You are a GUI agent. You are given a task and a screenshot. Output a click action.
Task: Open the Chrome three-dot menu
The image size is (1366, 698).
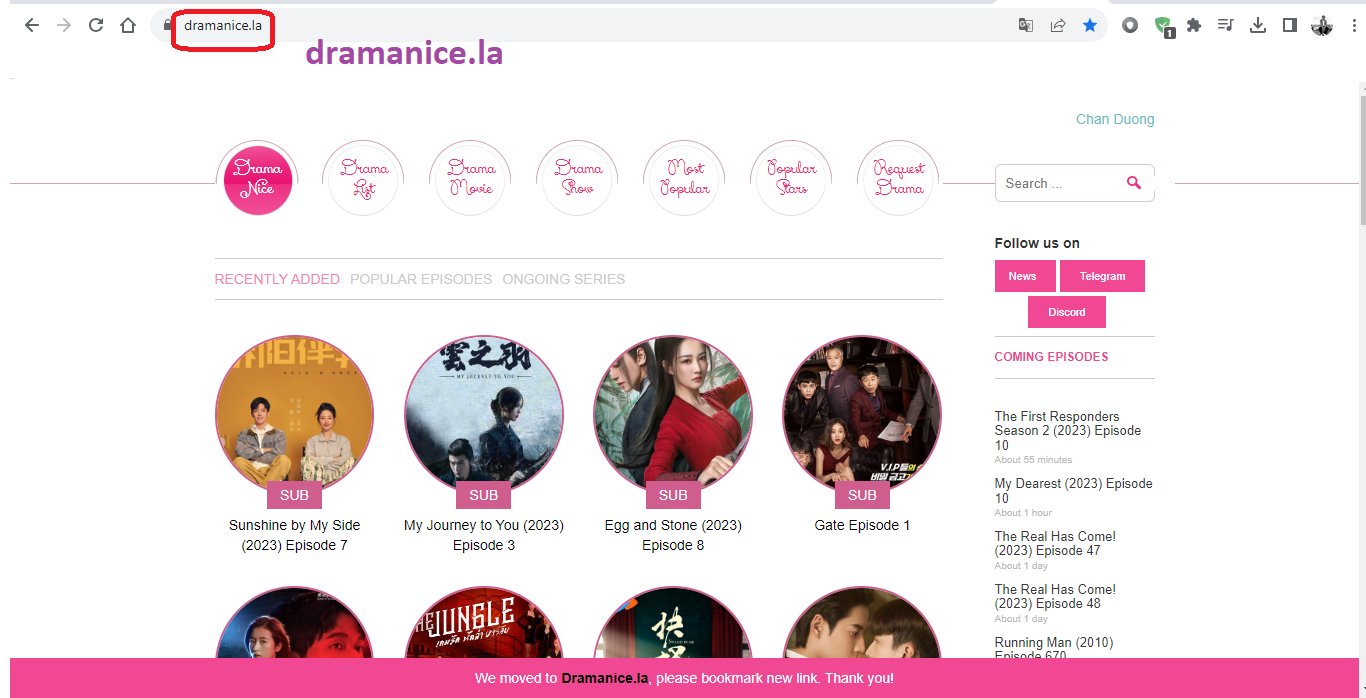(x=1353, y=26)
